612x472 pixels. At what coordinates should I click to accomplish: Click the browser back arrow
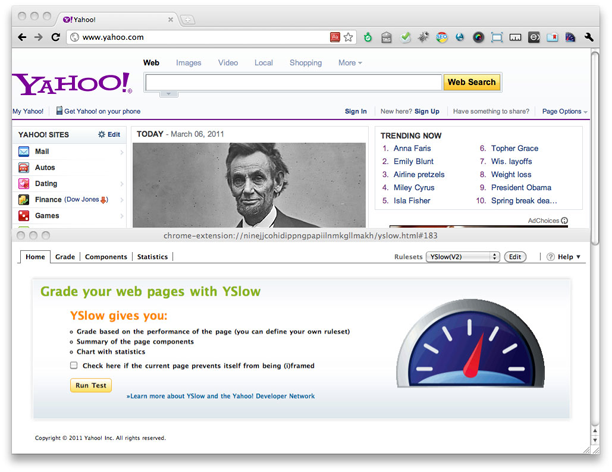(22, 37)
